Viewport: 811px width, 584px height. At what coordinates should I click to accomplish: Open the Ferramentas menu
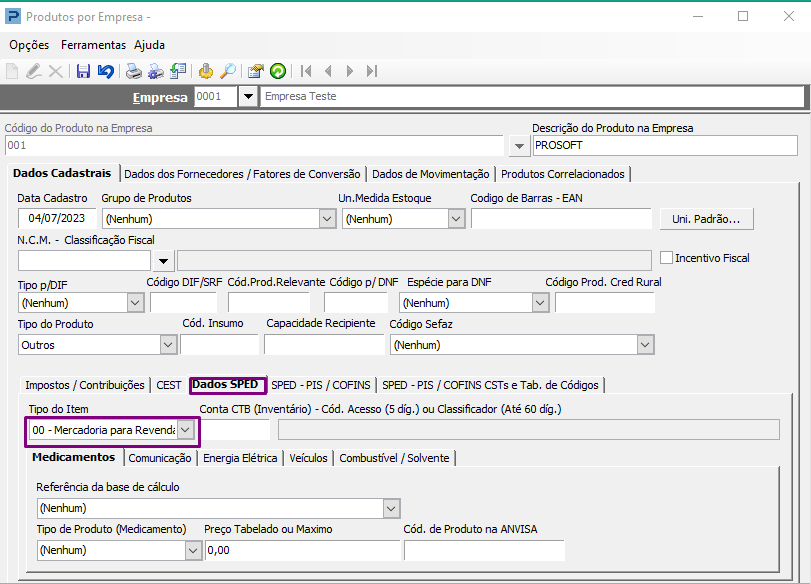point(93,45)
